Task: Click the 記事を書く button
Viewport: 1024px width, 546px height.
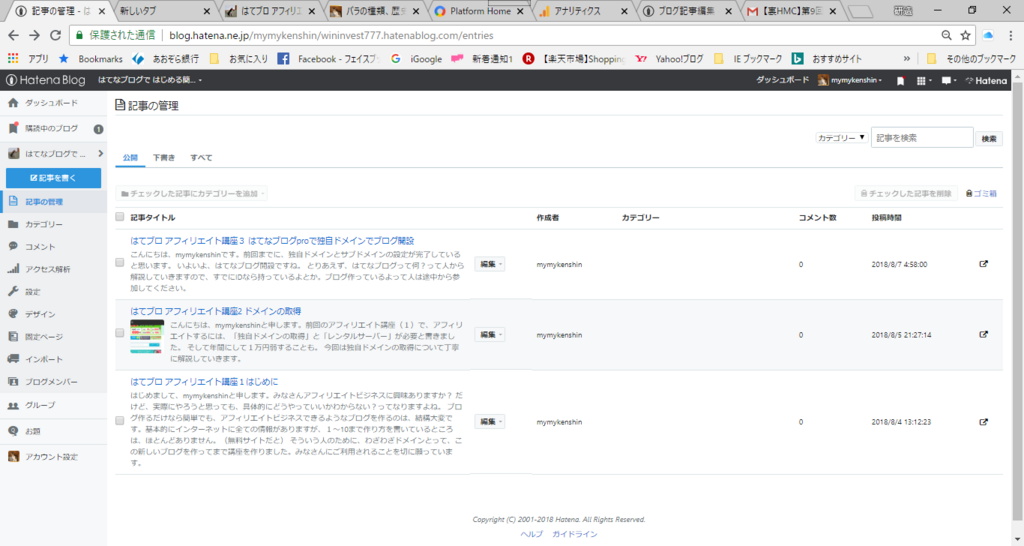Action: coord(54,178)
